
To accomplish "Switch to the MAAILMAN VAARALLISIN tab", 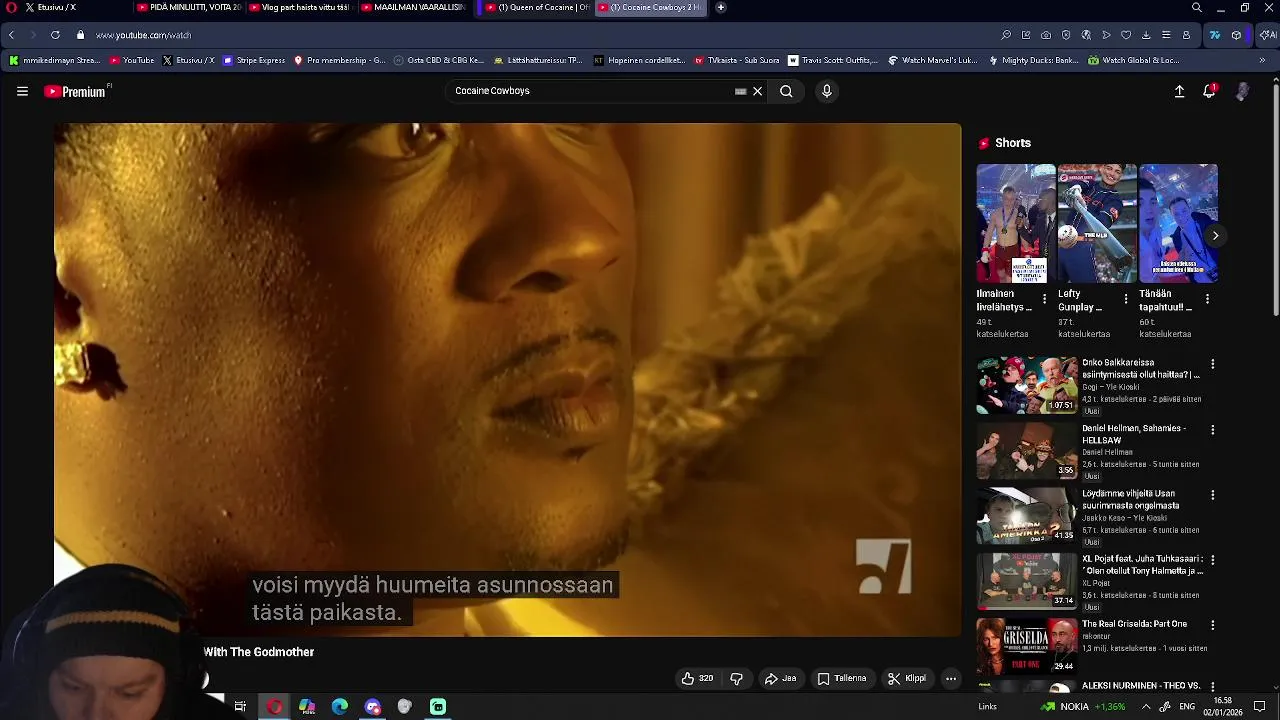I will pyautogui.click(x=412, y=7).
